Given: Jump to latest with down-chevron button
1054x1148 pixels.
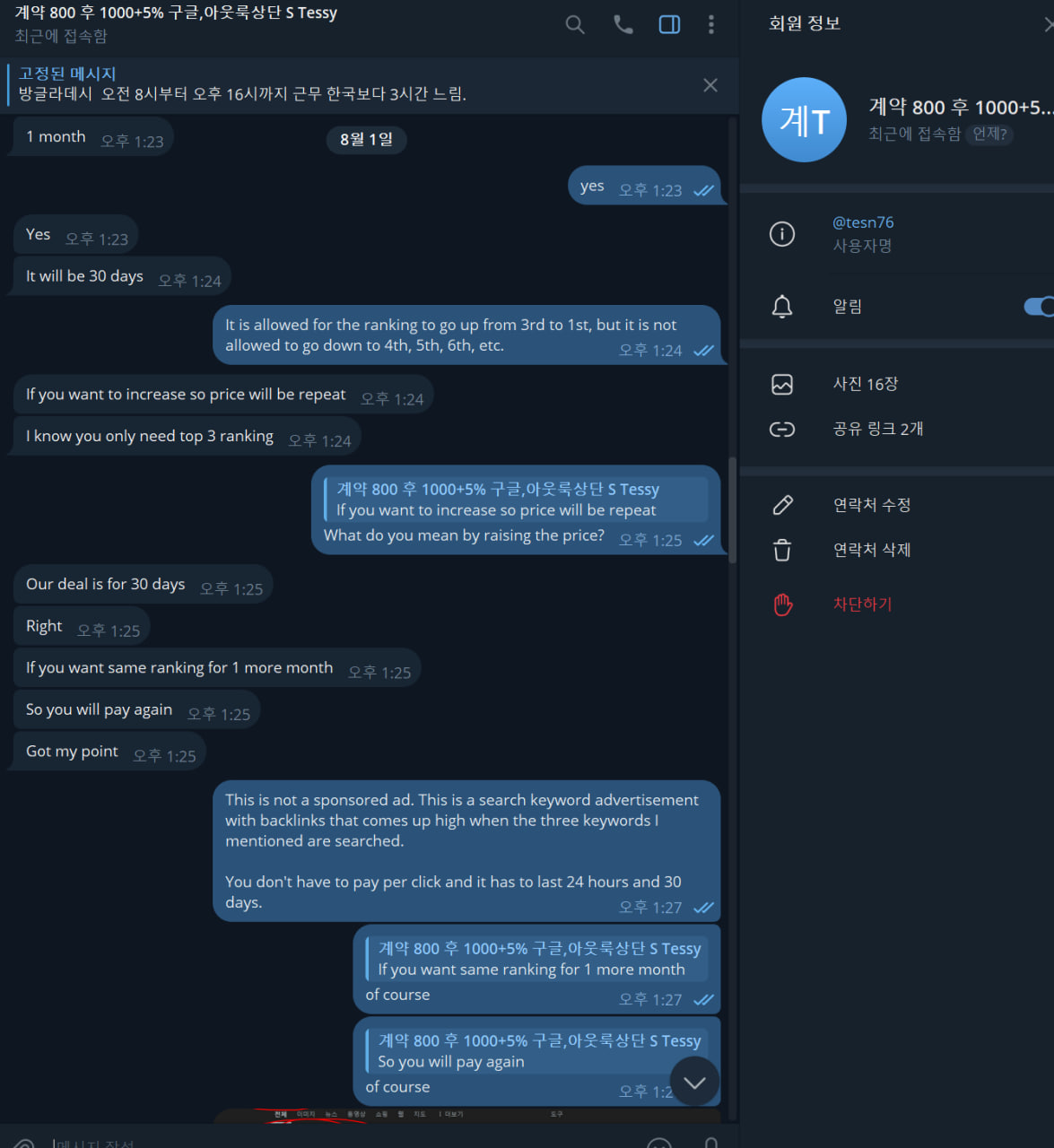Looking at the screenshot, I should click(x=694, y=1082).
